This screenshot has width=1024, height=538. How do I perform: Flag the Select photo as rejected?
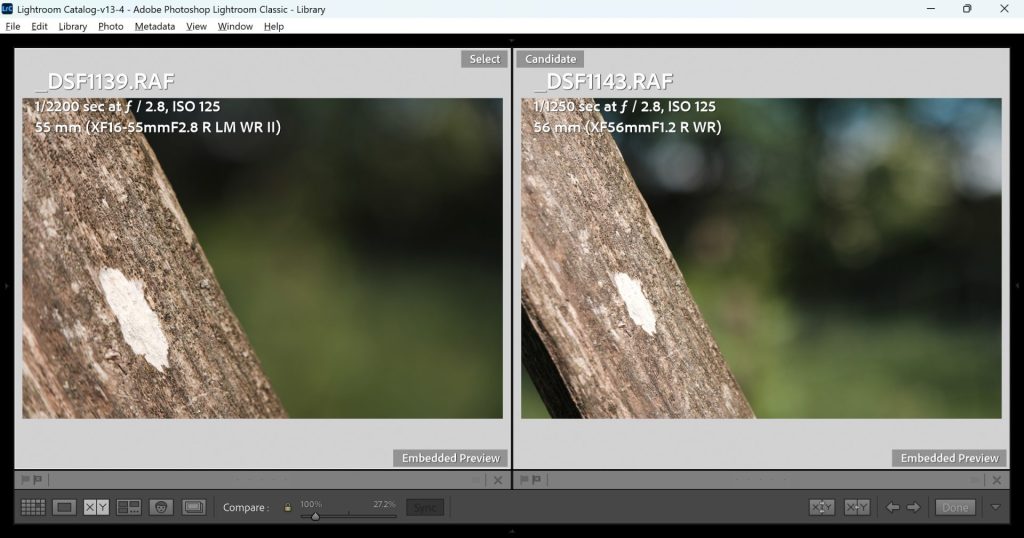37,480
